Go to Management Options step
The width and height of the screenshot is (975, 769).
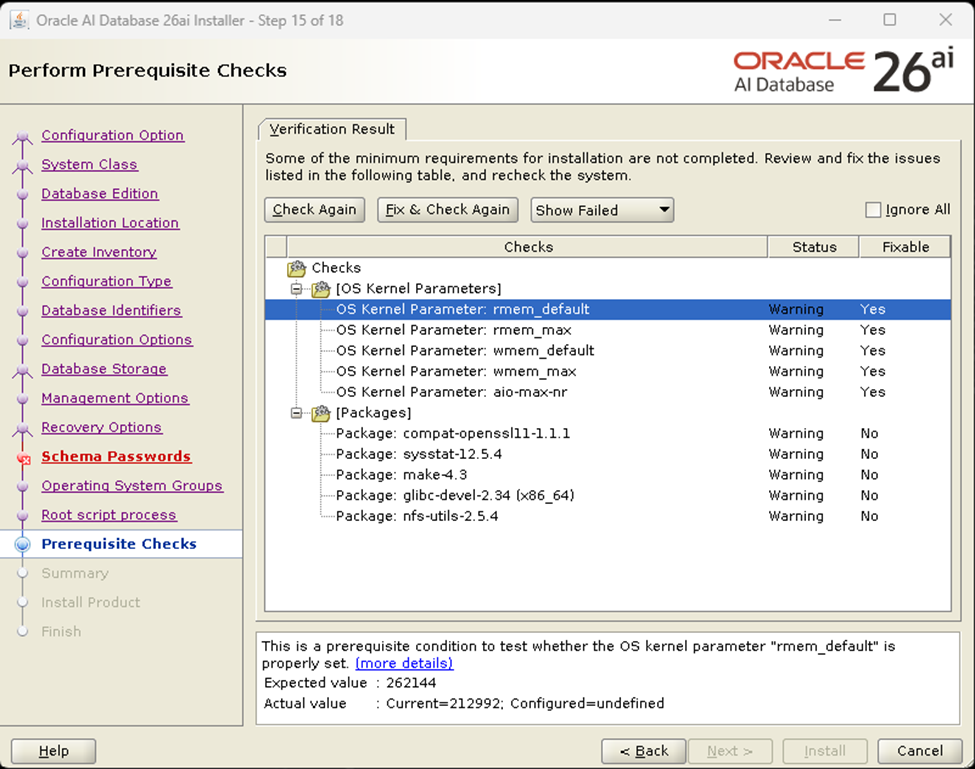click(x=115, y=398)
